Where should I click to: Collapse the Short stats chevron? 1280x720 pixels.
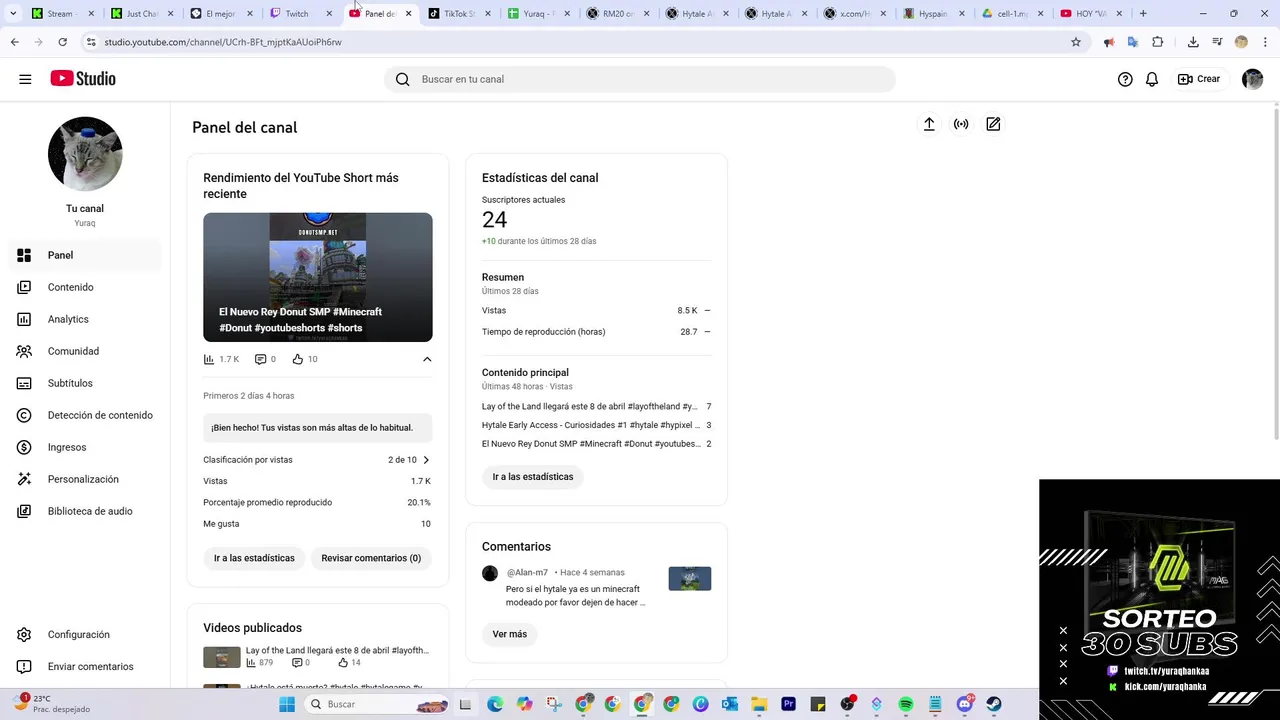427,359
